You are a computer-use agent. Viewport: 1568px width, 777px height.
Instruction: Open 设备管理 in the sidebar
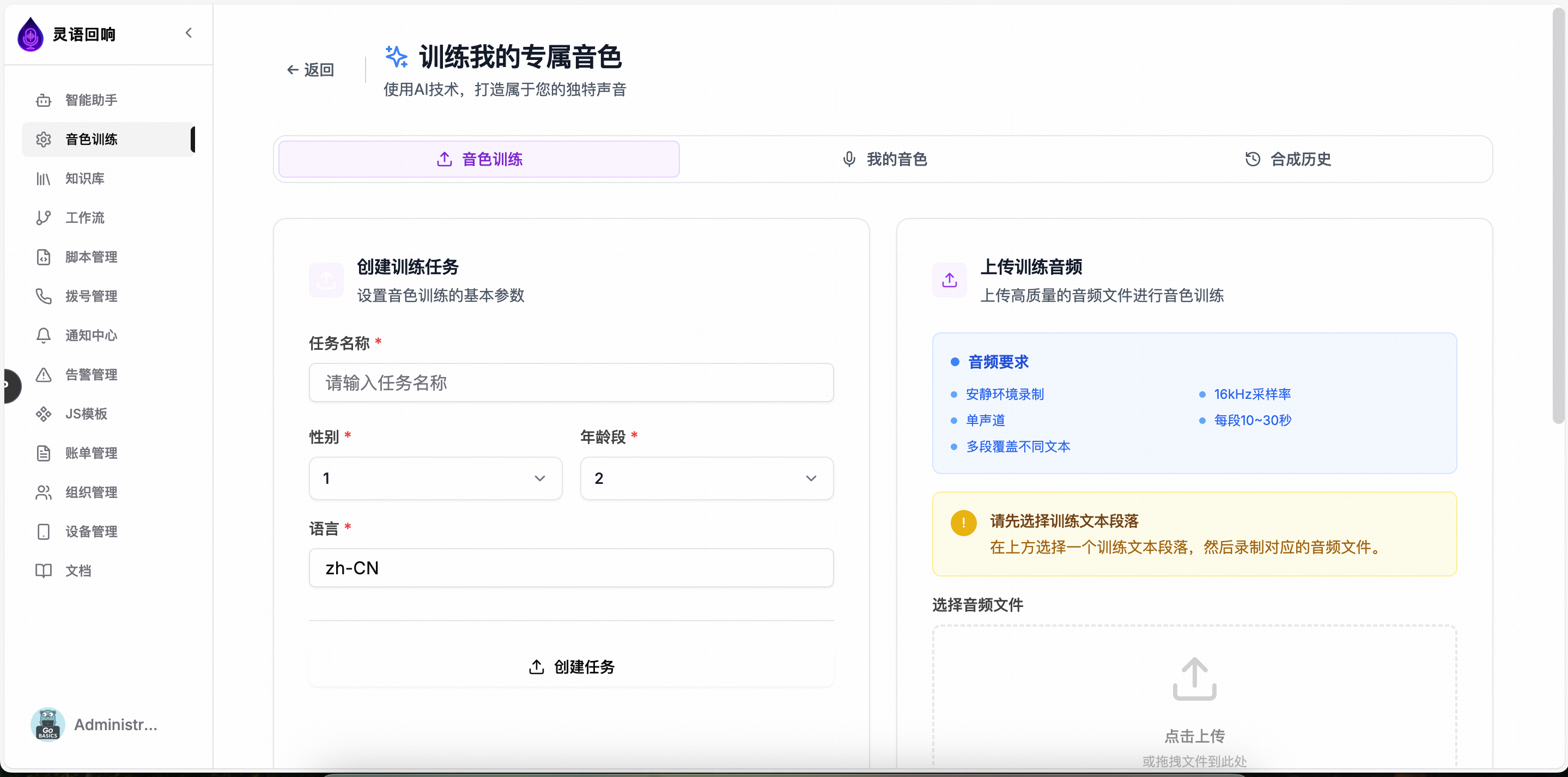click(108, 532)
